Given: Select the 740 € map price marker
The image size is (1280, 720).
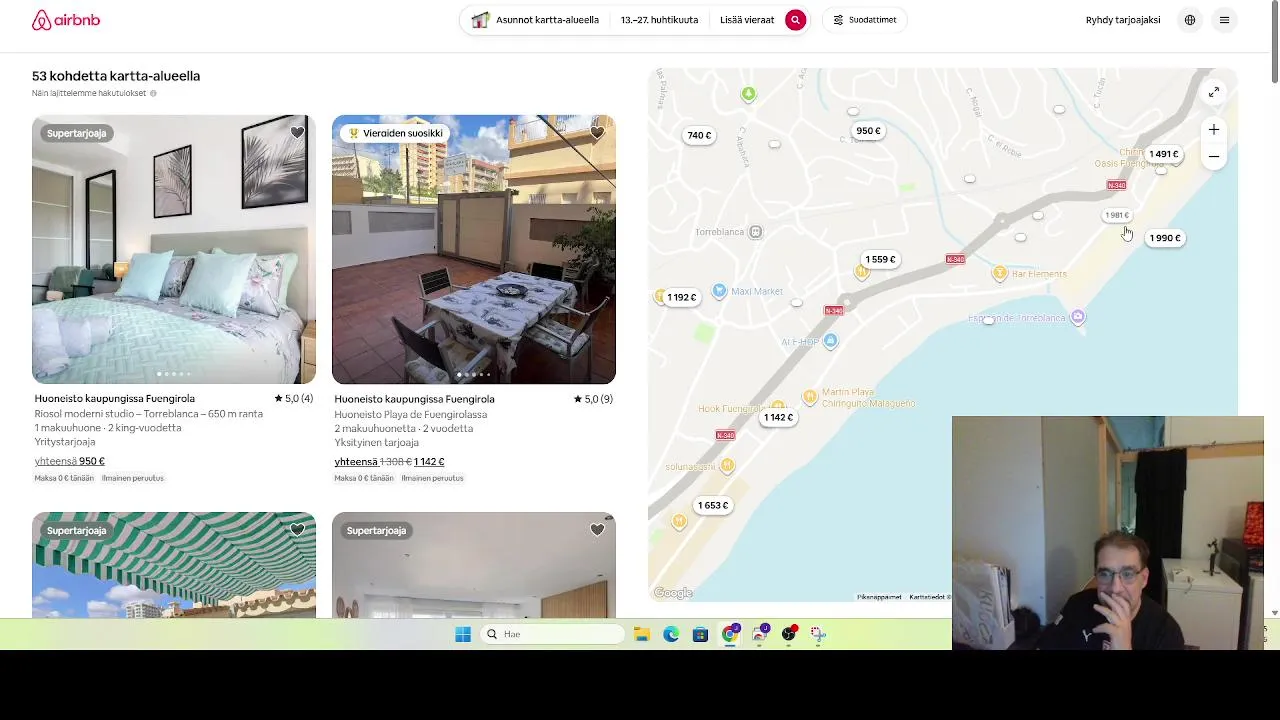Looking at the screenshot, I should pos(699,135).
